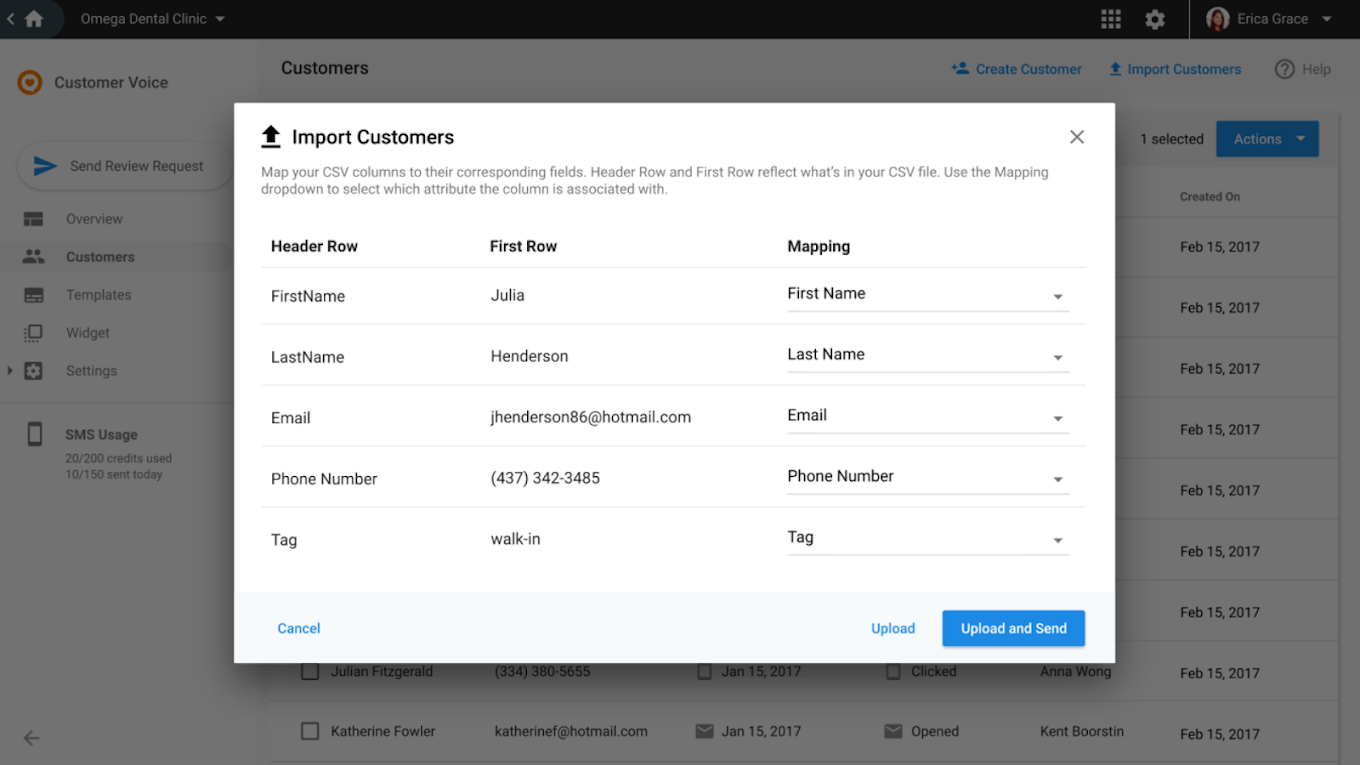Click the collapse sidebar arrow icon
Screen dimensions: 1360x765
pyautogui.click(x=32, y=738)
